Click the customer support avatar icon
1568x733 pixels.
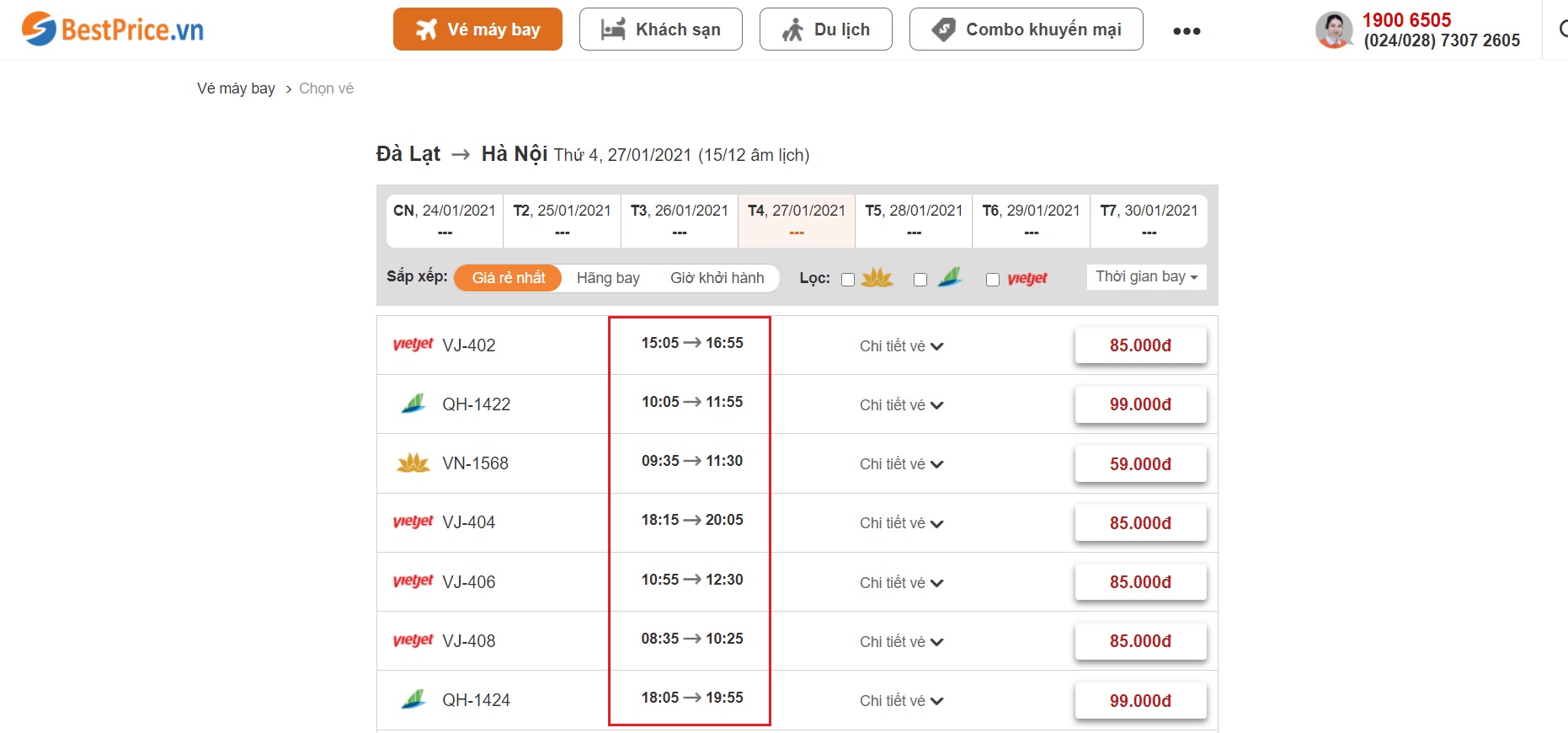1334,30
